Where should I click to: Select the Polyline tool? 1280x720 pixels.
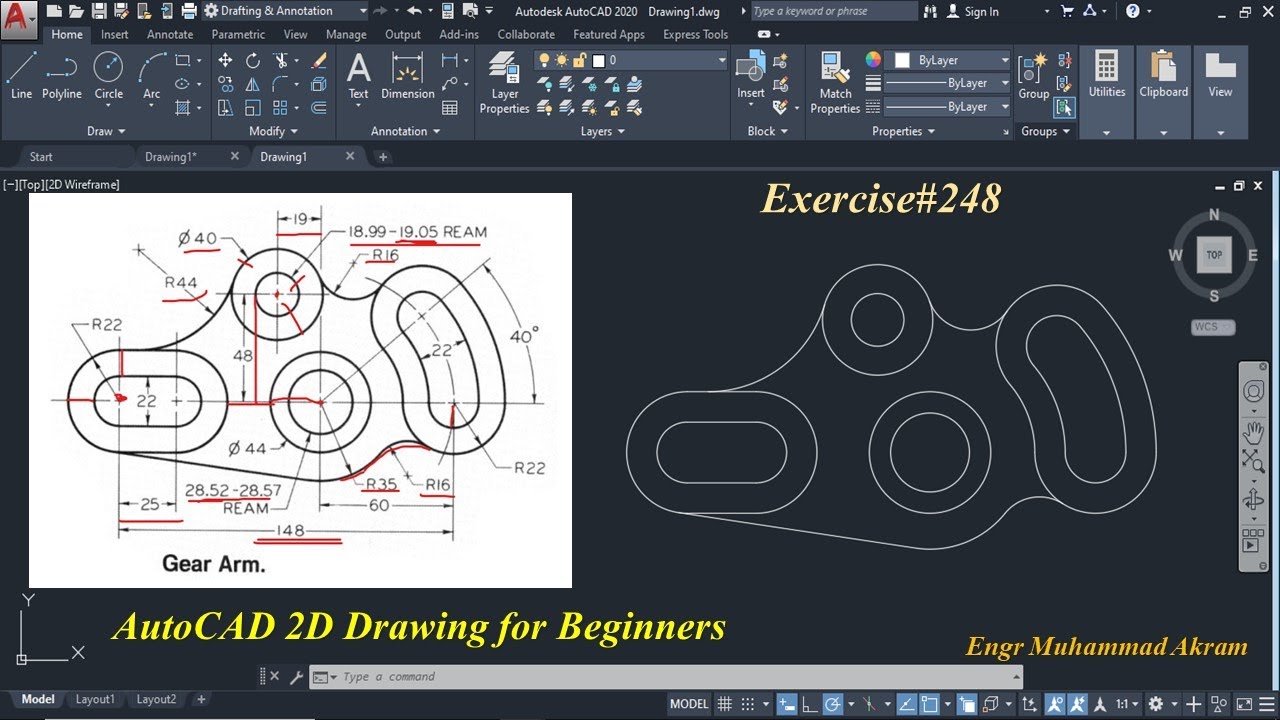61,77
